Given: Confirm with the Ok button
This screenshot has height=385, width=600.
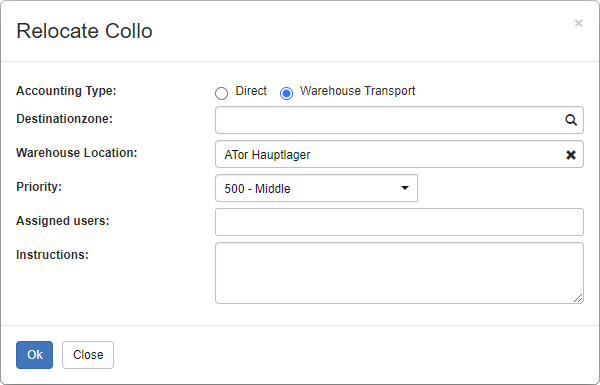Looking at the screenshot, I should click(34, 355).
